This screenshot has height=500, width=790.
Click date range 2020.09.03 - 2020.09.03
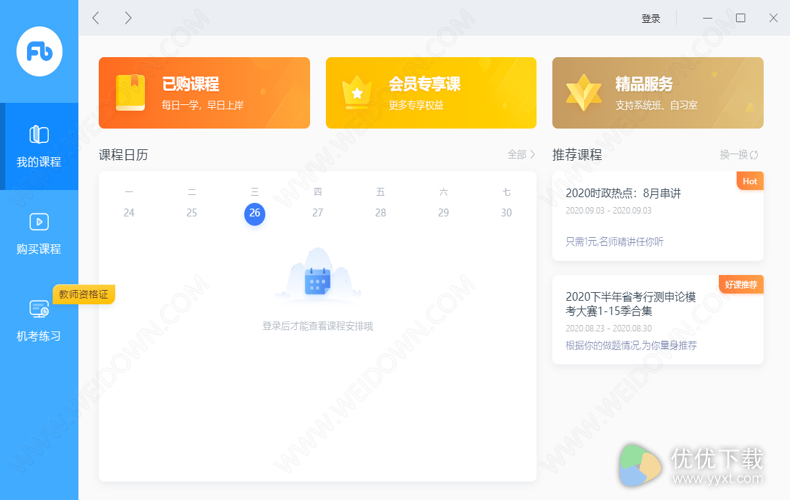pos(608,211)
